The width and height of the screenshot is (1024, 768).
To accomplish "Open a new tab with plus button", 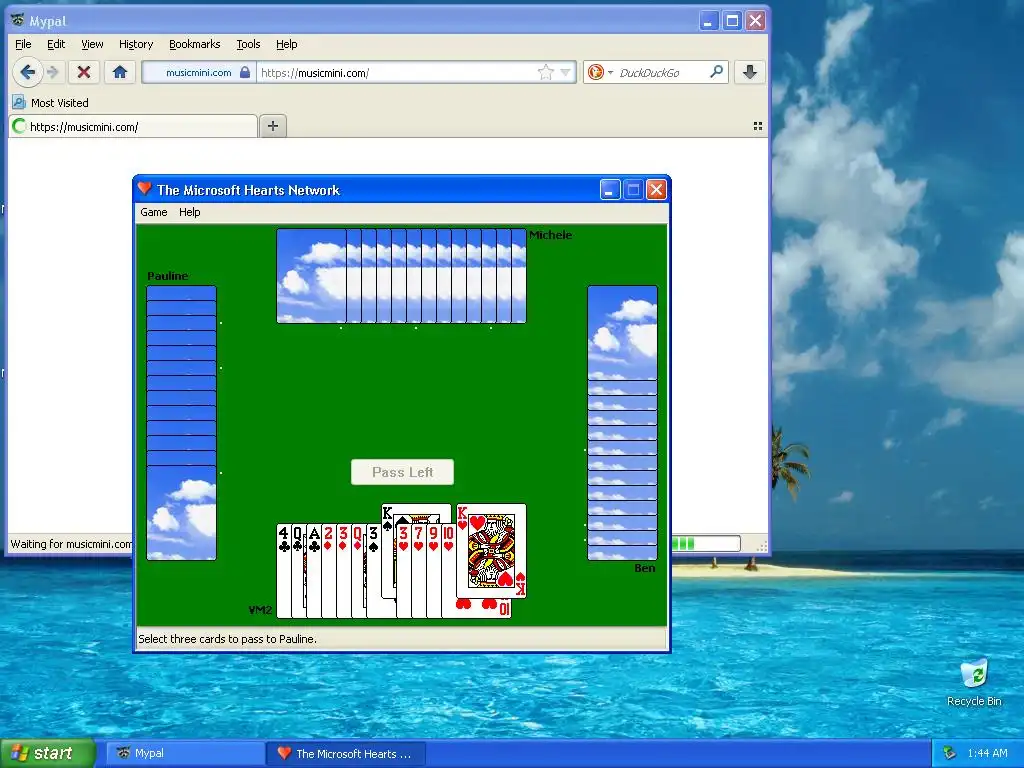I will tap(273, 126).
